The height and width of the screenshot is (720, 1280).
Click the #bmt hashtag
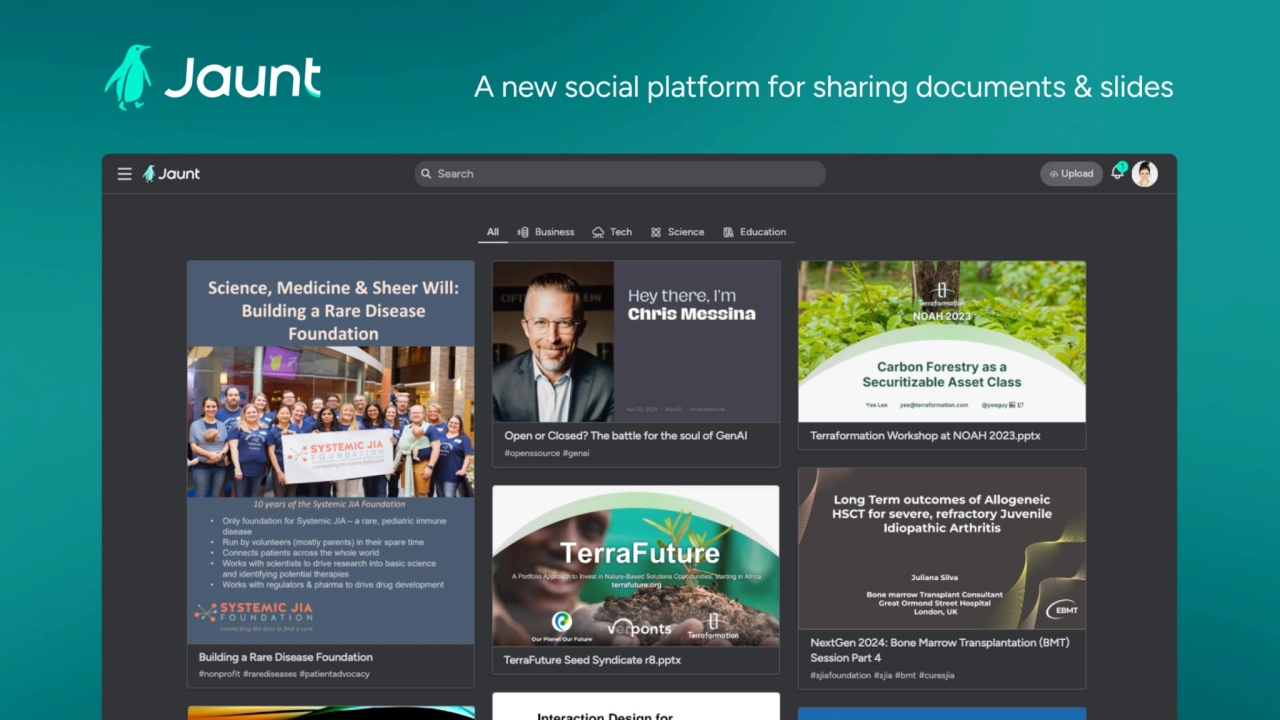coord(905,676)
